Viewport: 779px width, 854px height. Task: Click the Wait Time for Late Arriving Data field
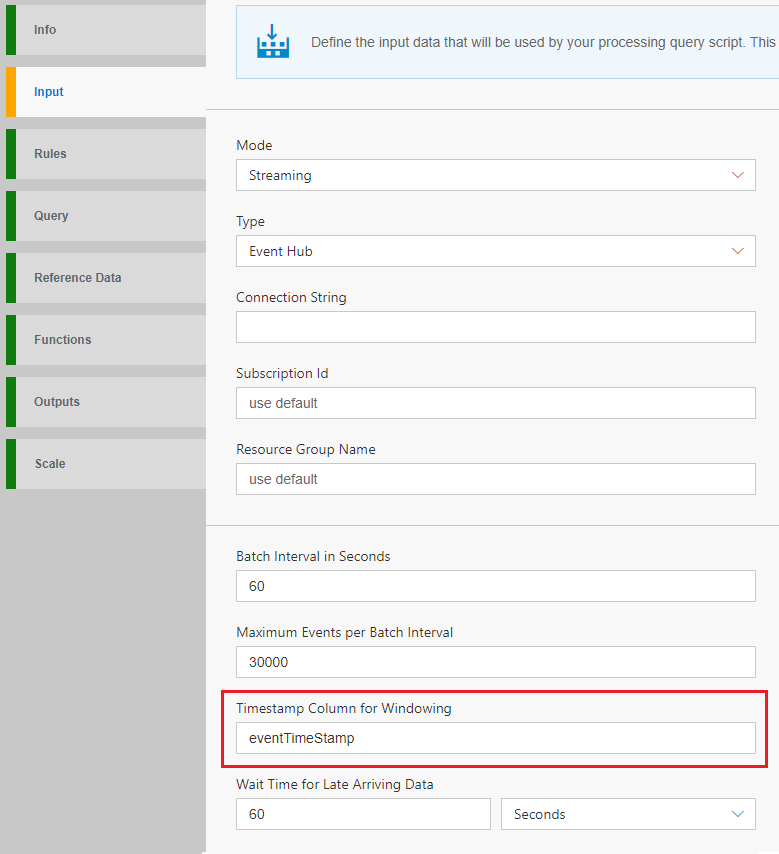[x=363, y=814]
